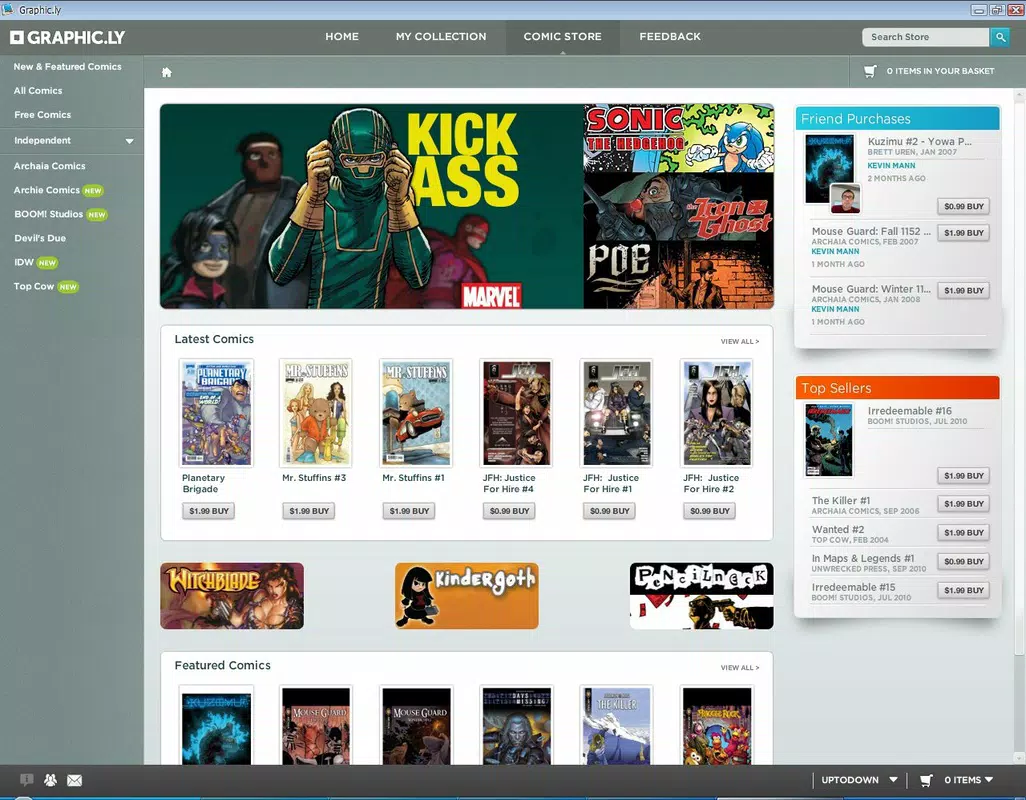Viewport: 1026px width, 800px height.
Task: Buy Irredeemable #16 for $1.99
Action: tap(963, 476)
